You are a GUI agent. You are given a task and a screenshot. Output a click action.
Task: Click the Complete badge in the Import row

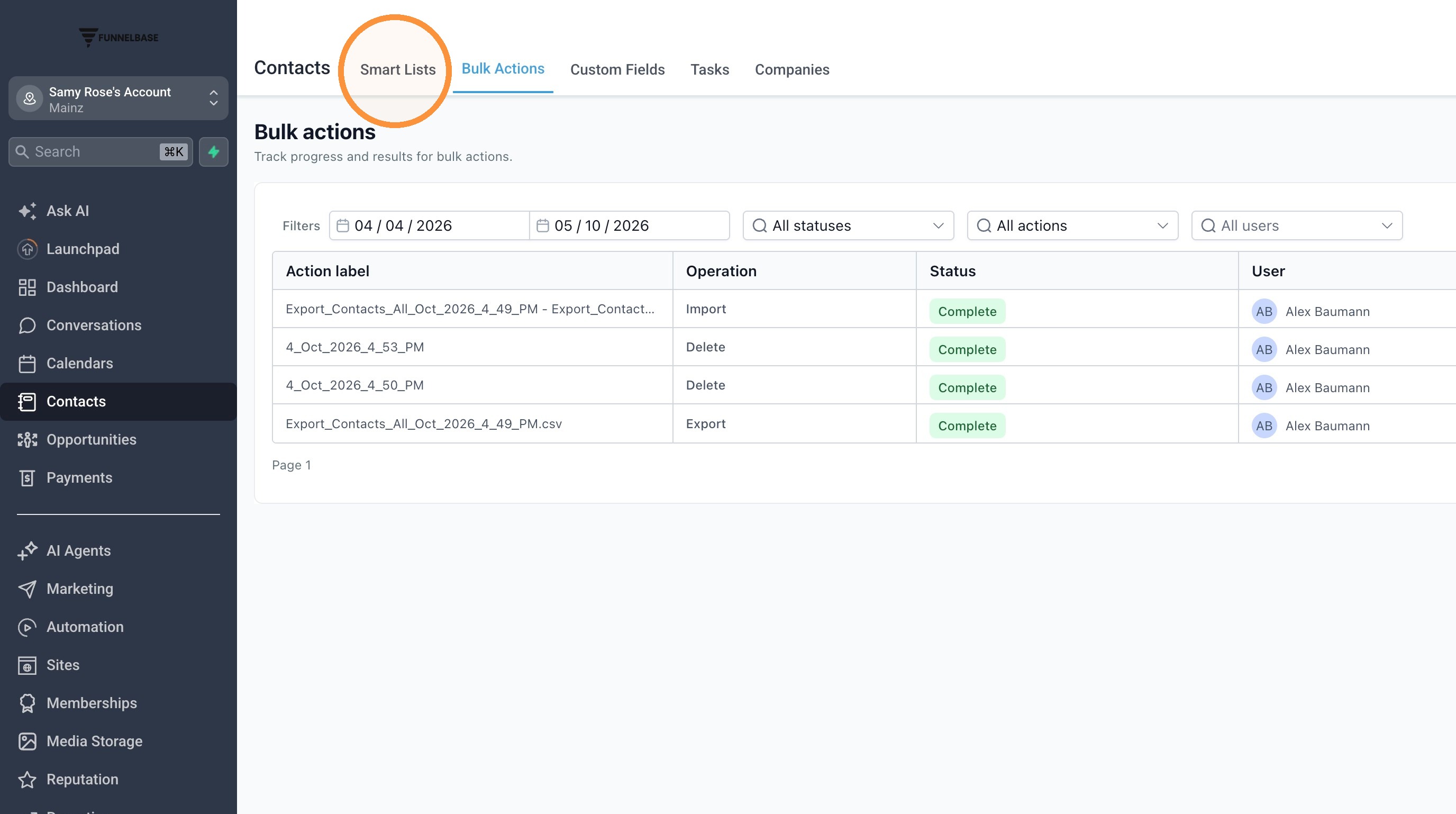[x=967, y=311]
